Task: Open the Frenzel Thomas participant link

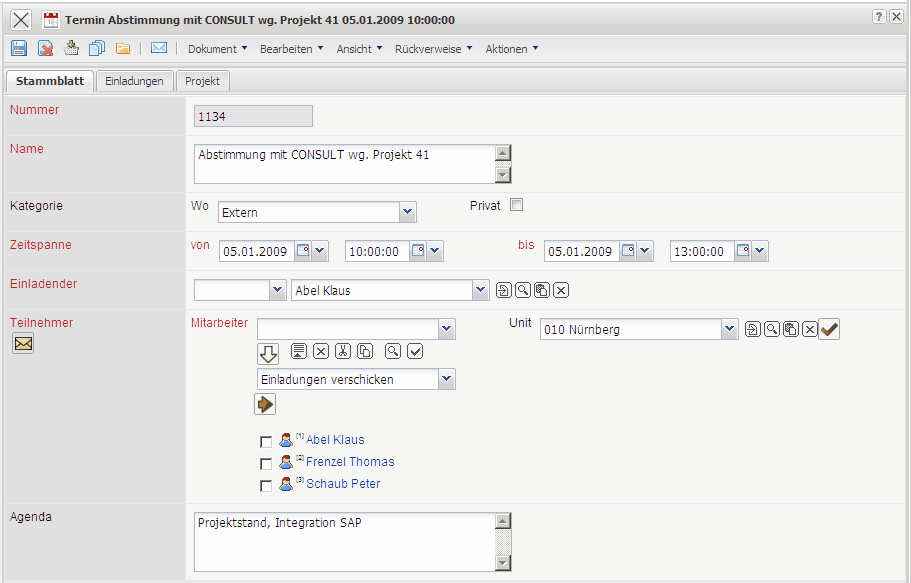Action: click(x=350, y=462)
